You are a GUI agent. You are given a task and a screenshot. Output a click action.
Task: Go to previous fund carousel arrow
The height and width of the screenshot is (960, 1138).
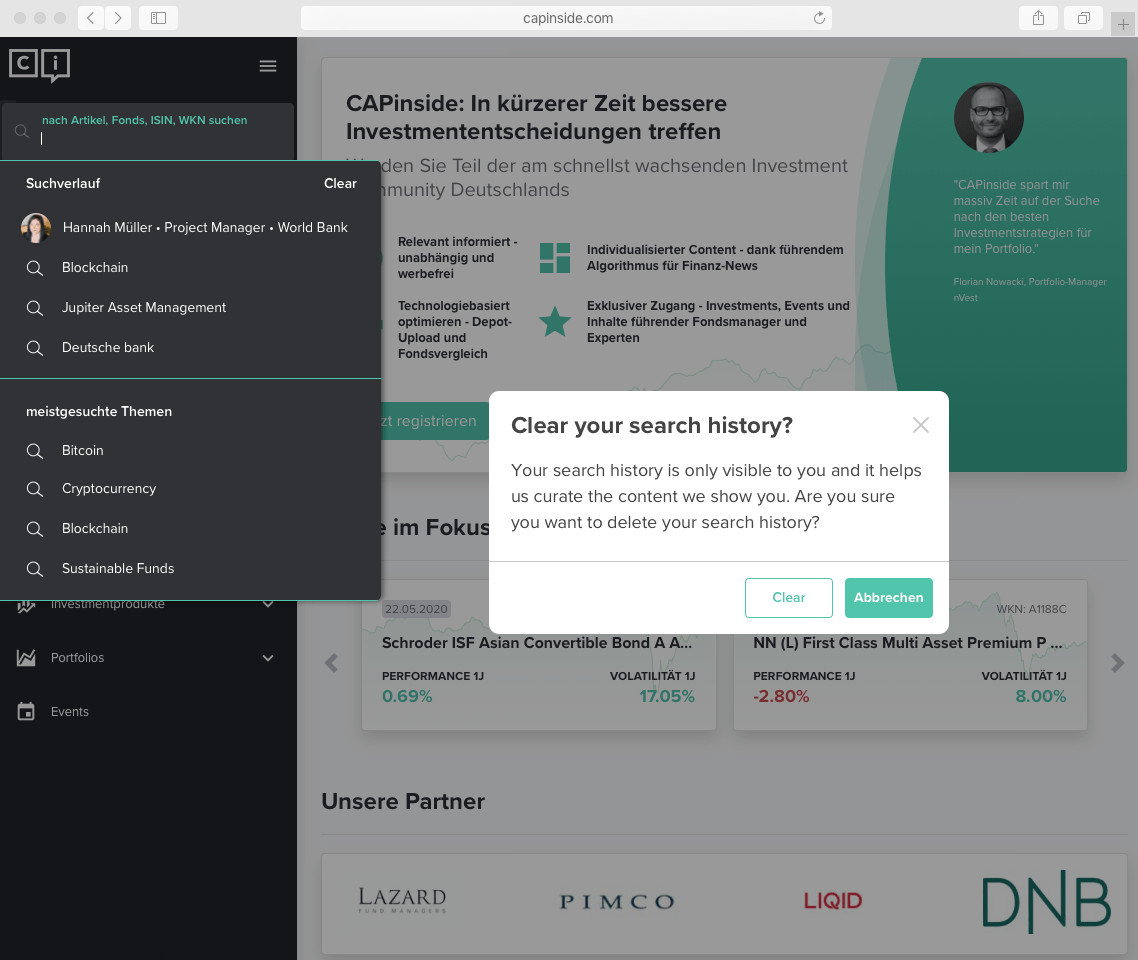click(x=332, y=662)
